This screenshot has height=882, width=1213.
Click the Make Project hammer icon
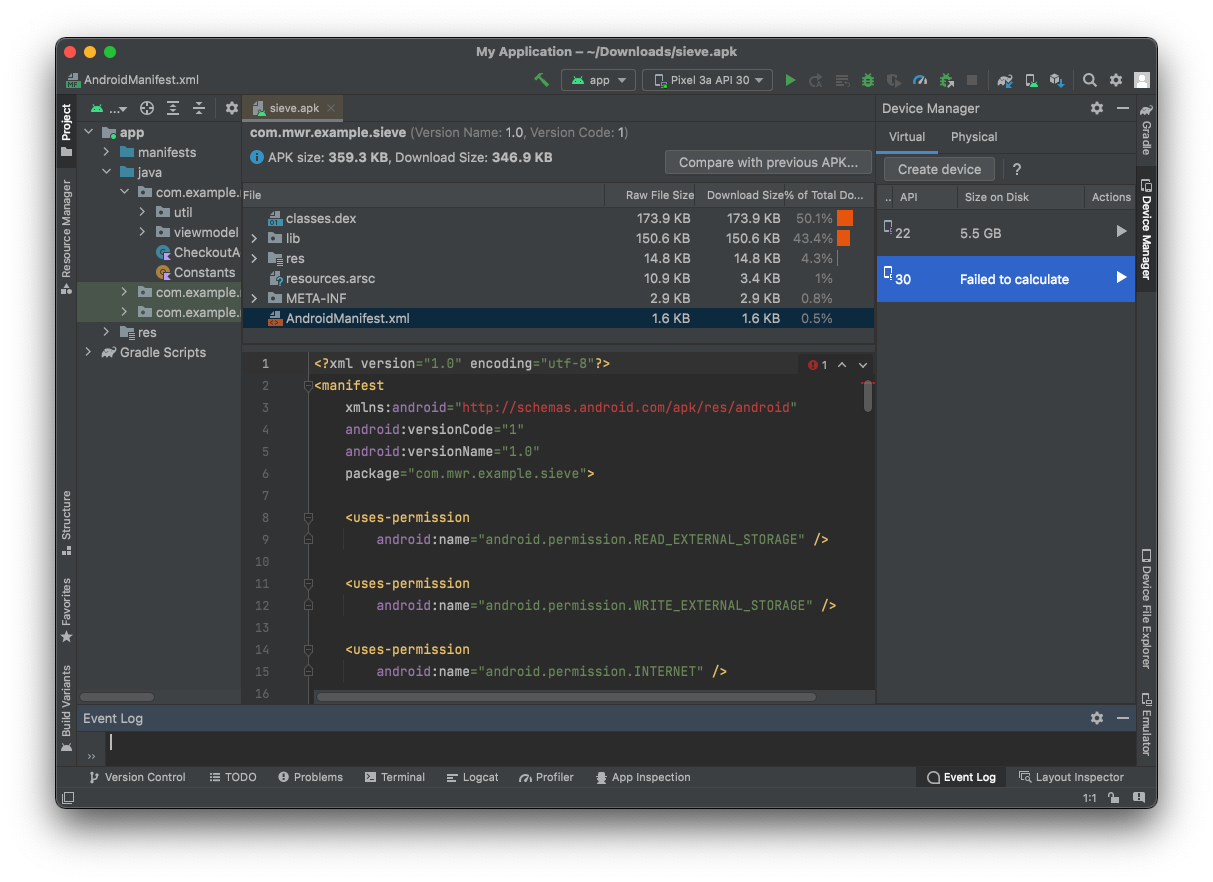pos(541,80)
